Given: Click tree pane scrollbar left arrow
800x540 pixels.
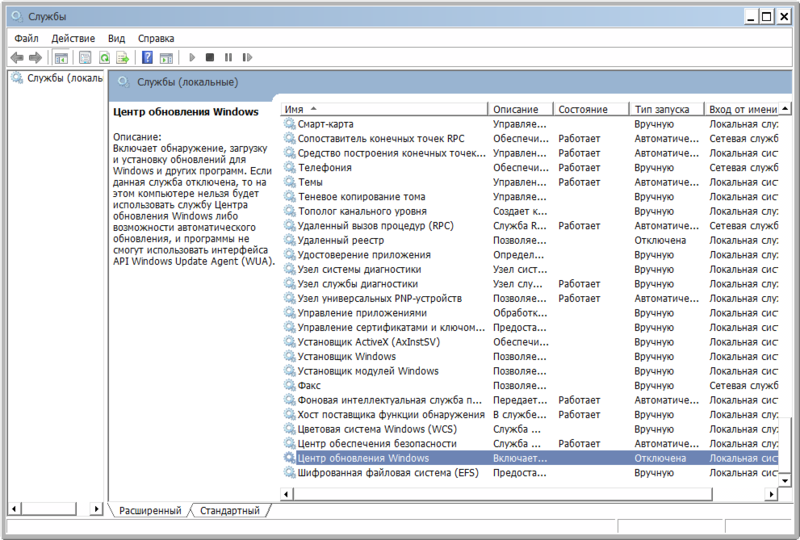Looking at the screenshot, I should click(x=14, y=508).
